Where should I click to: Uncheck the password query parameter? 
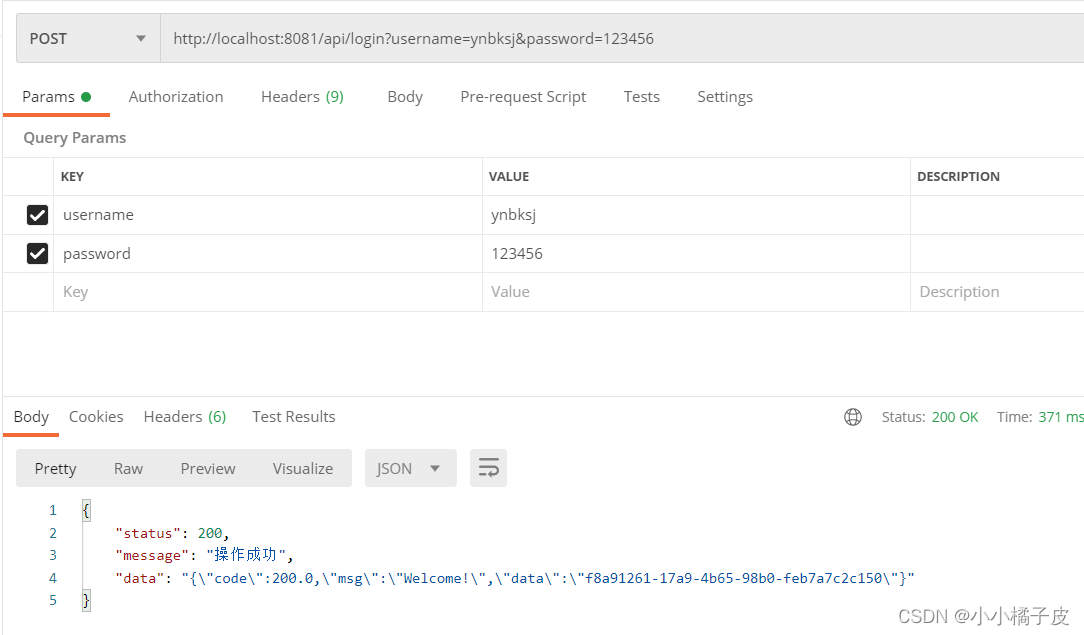[x=37, y=253]
